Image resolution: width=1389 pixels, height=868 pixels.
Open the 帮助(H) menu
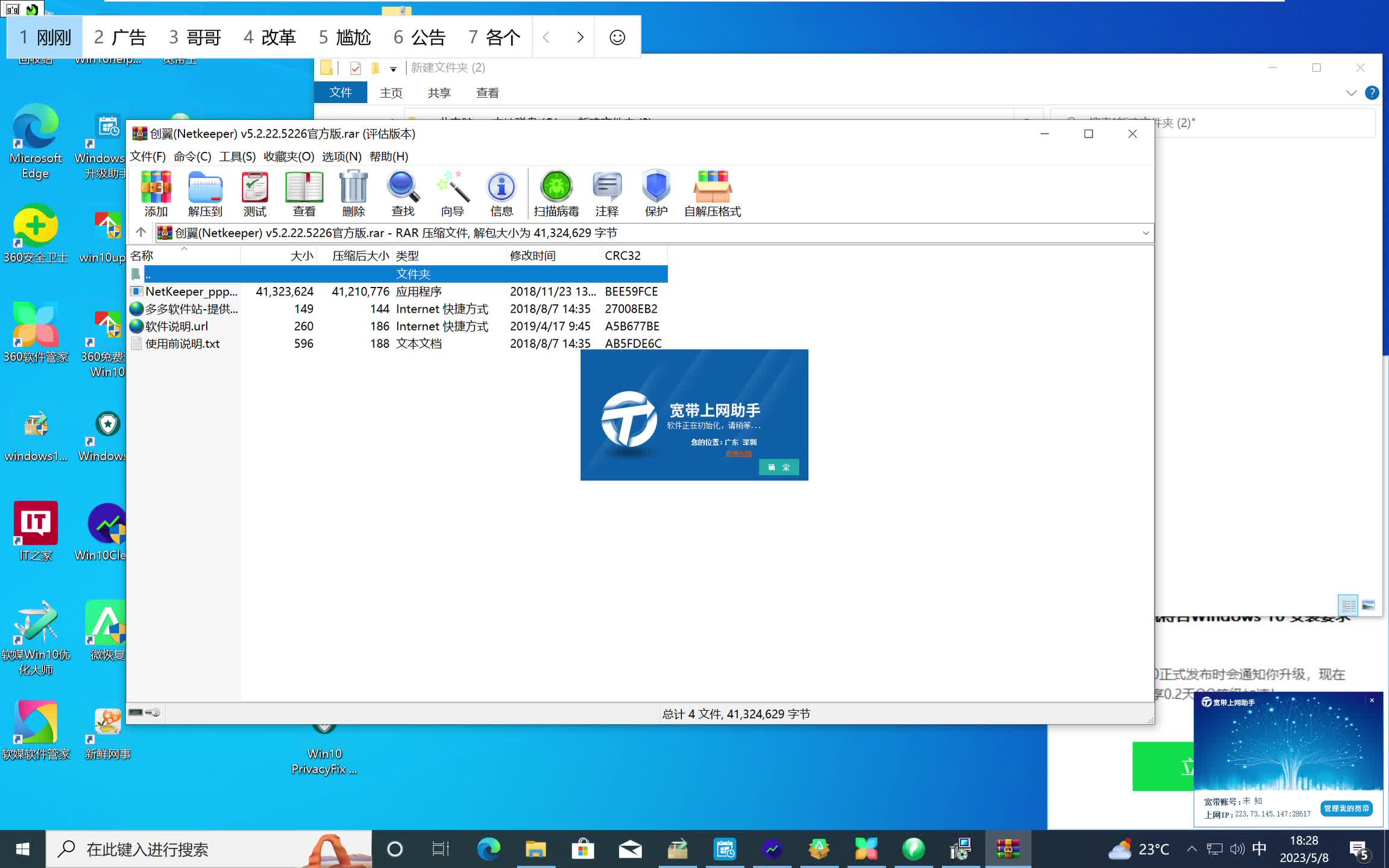coord(389,157)
